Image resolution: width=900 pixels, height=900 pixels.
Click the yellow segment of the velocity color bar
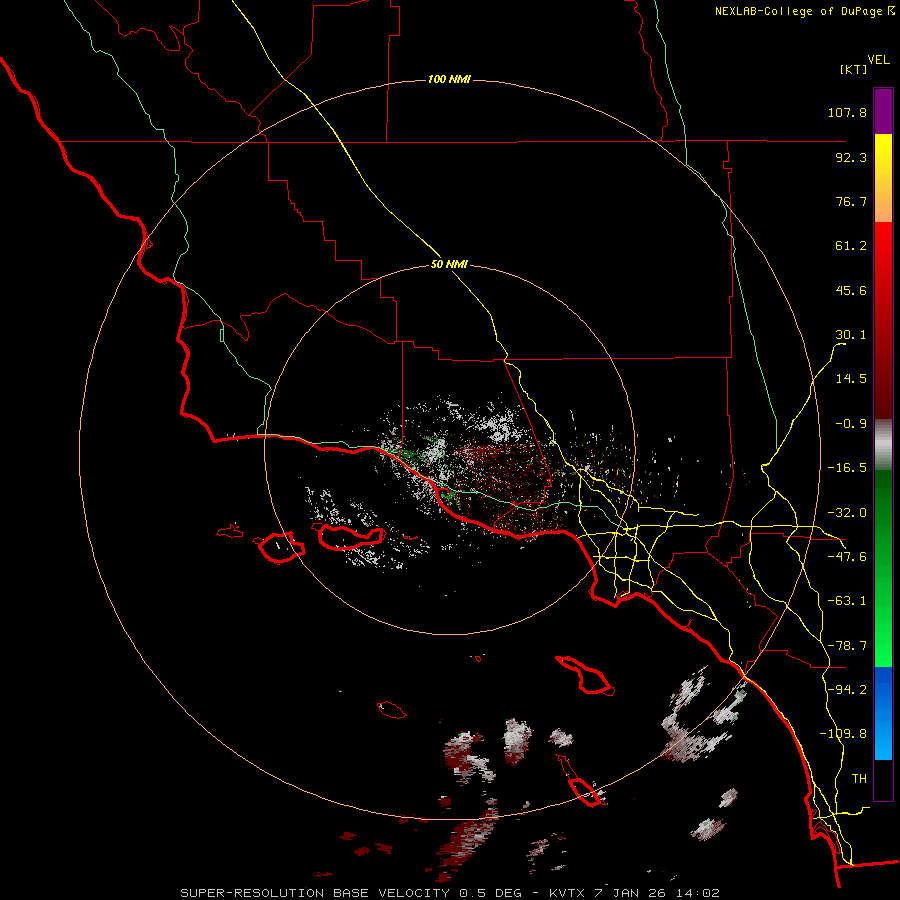click(x=883, y=178)
